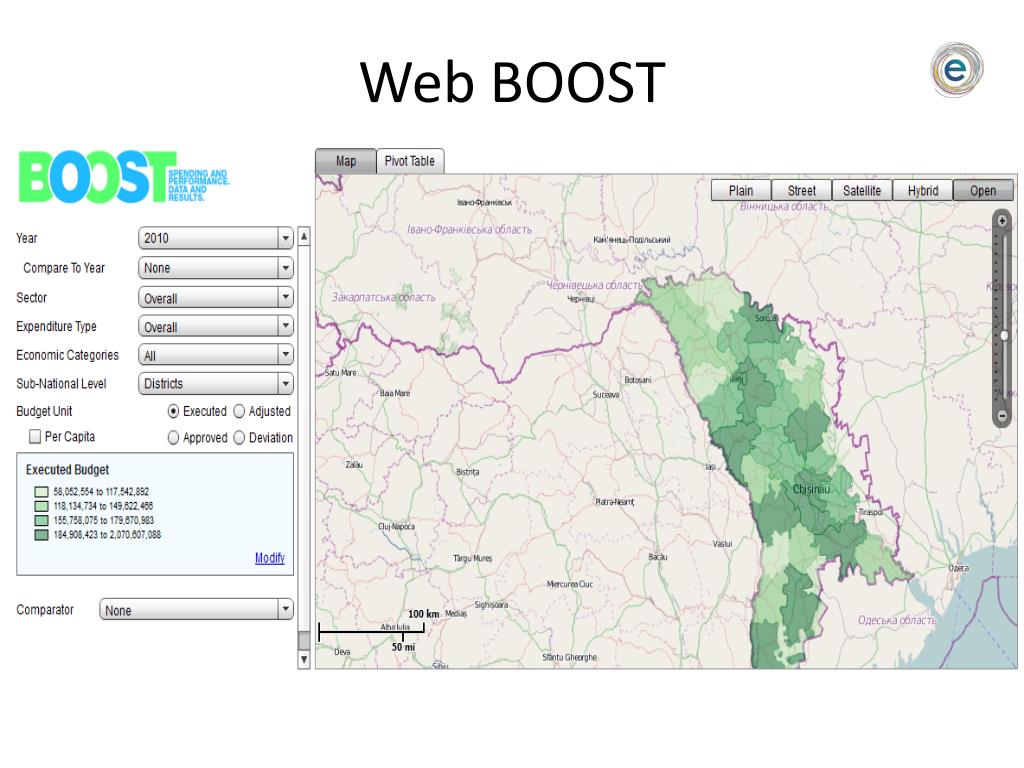The image size is (1024, 768).
Task: Click the Bacau map label
Action: [x=658, y=557]
